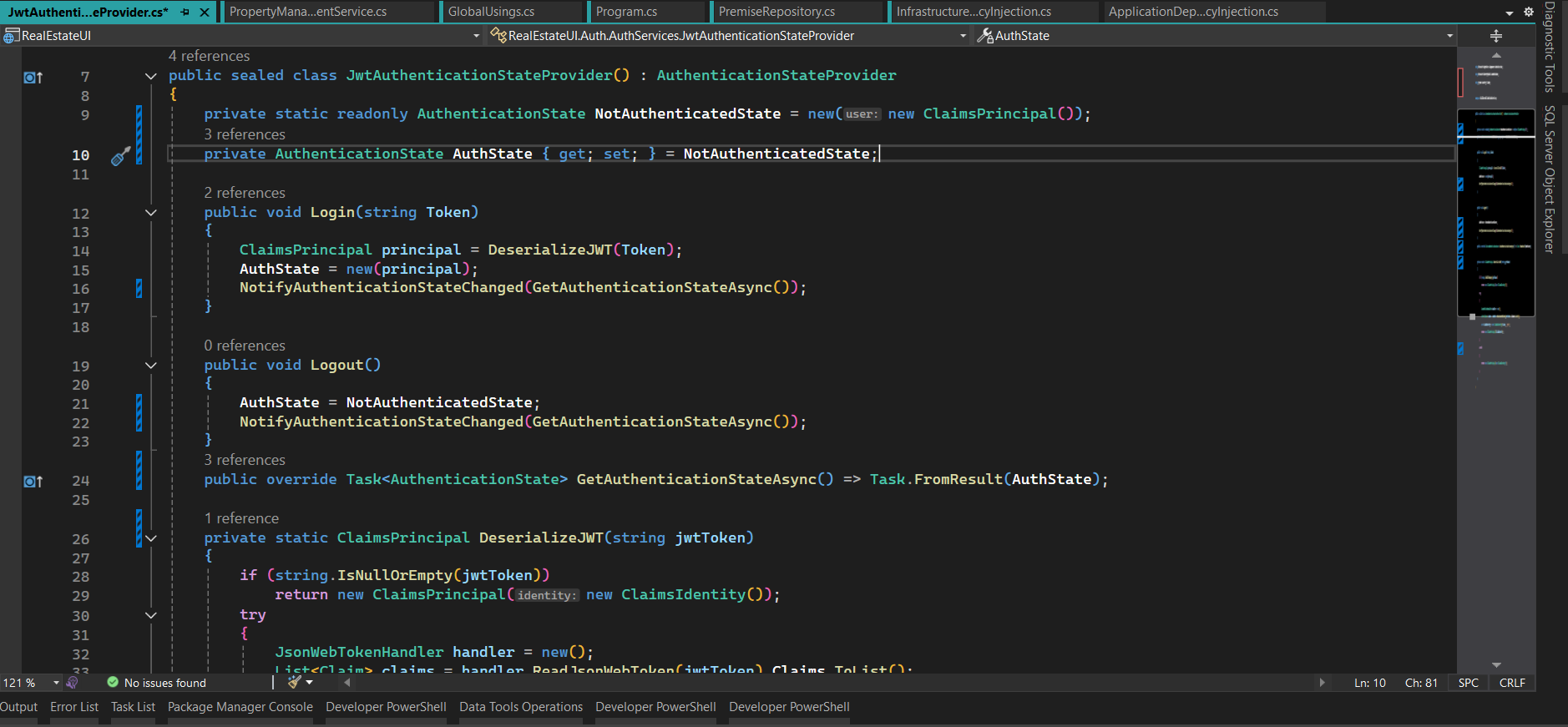Click the inheritance margin icon beside line 7
Screen dimensions: 1568x727
point(33,78)
